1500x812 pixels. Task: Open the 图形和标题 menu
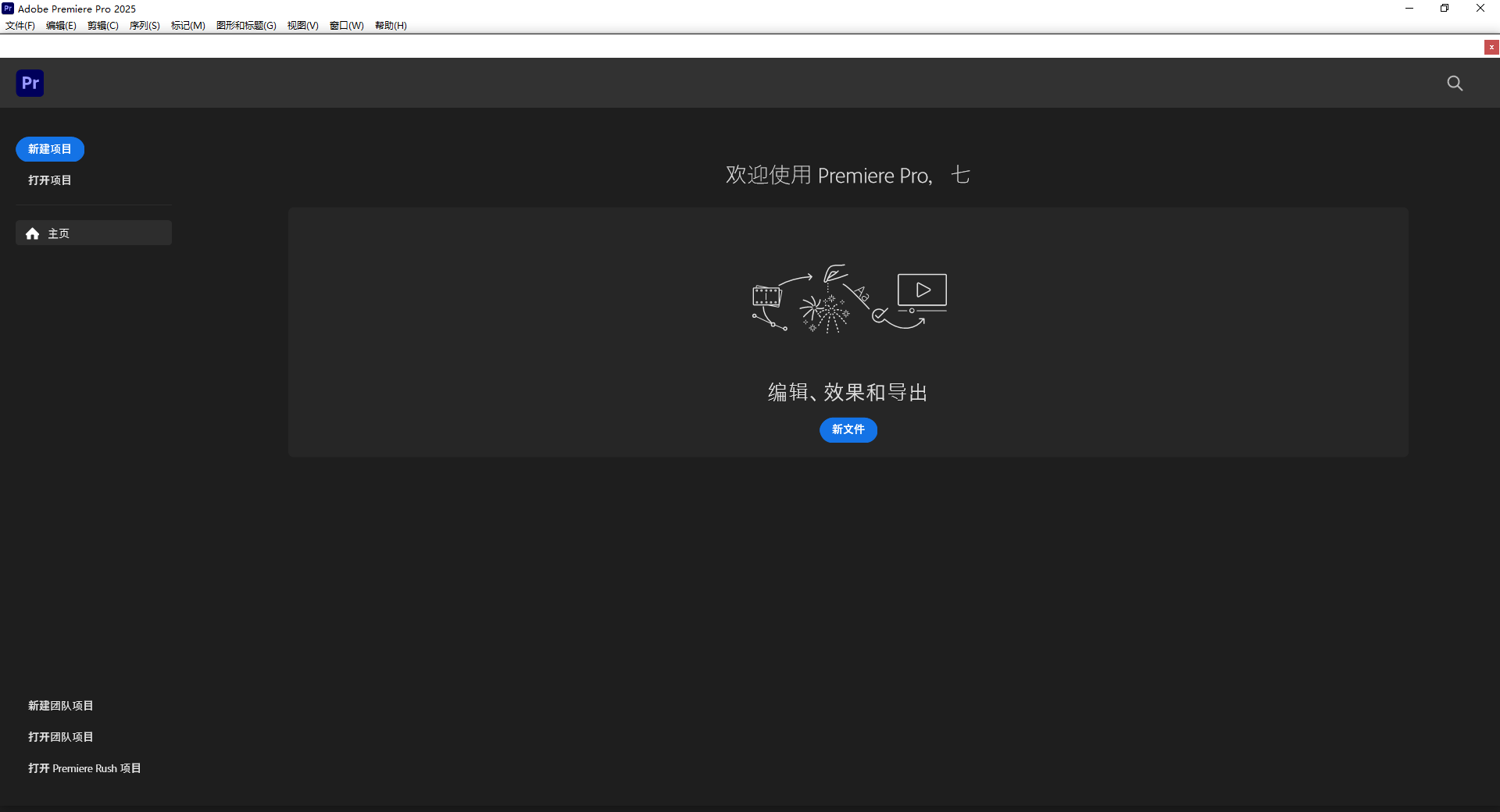pyautogui.click(x=245, y=25)
